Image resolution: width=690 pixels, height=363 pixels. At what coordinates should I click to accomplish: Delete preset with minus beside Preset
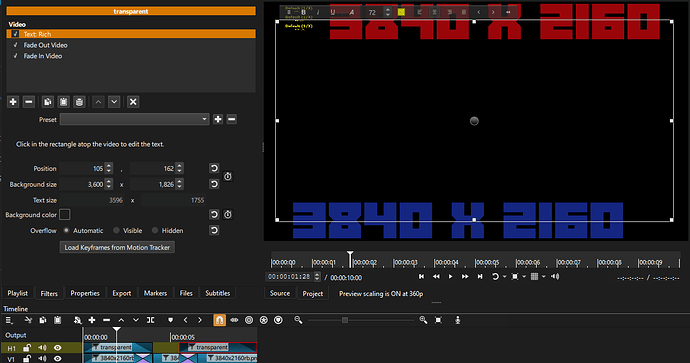click(x=231, y=119)
